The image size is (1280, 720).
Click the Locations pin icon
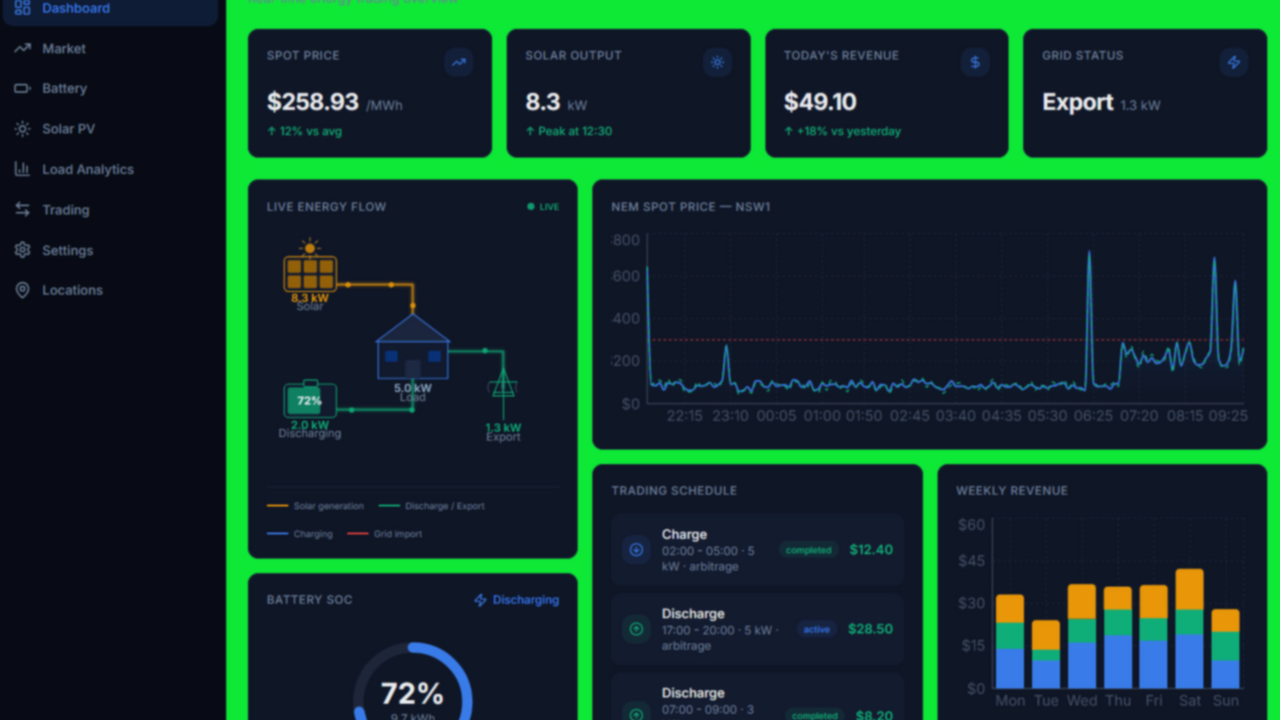[x=22, y=290]
